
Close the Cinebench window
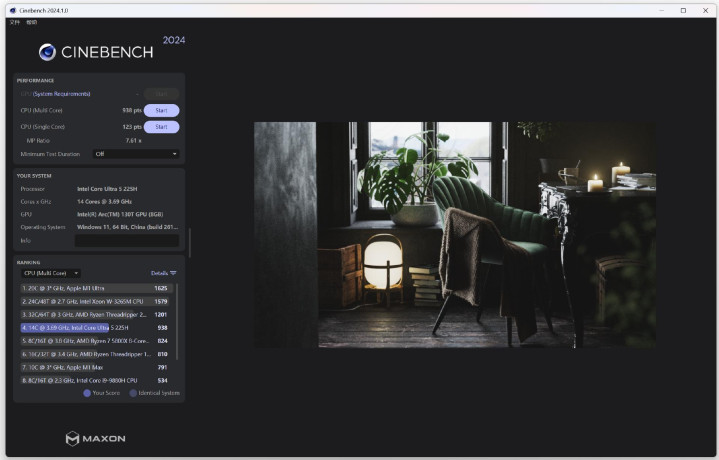click(x=706, y=10)
